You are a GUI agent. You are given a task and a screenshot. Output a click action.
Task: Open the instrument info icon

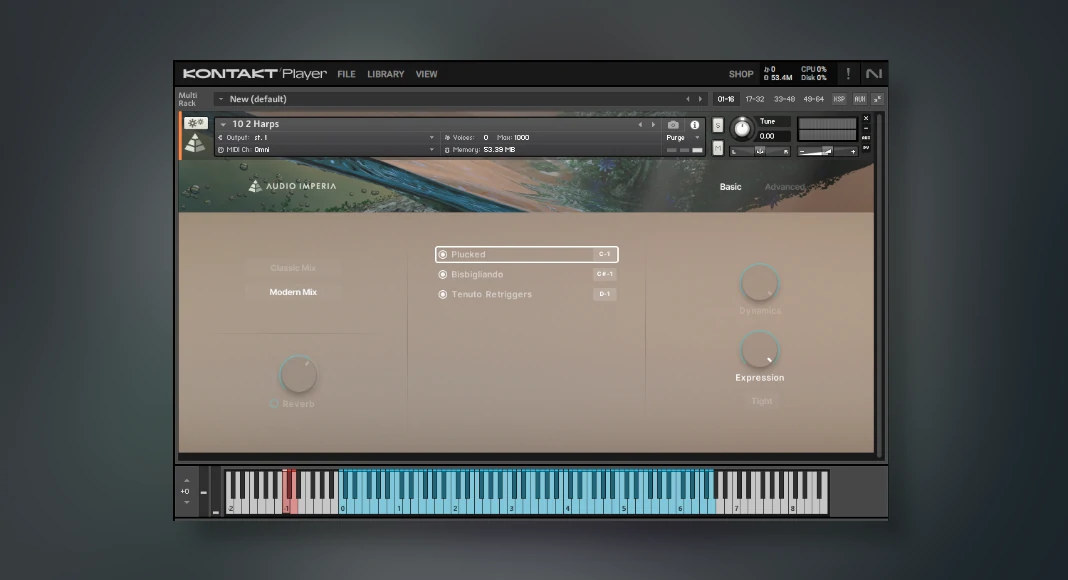[695, 125]
